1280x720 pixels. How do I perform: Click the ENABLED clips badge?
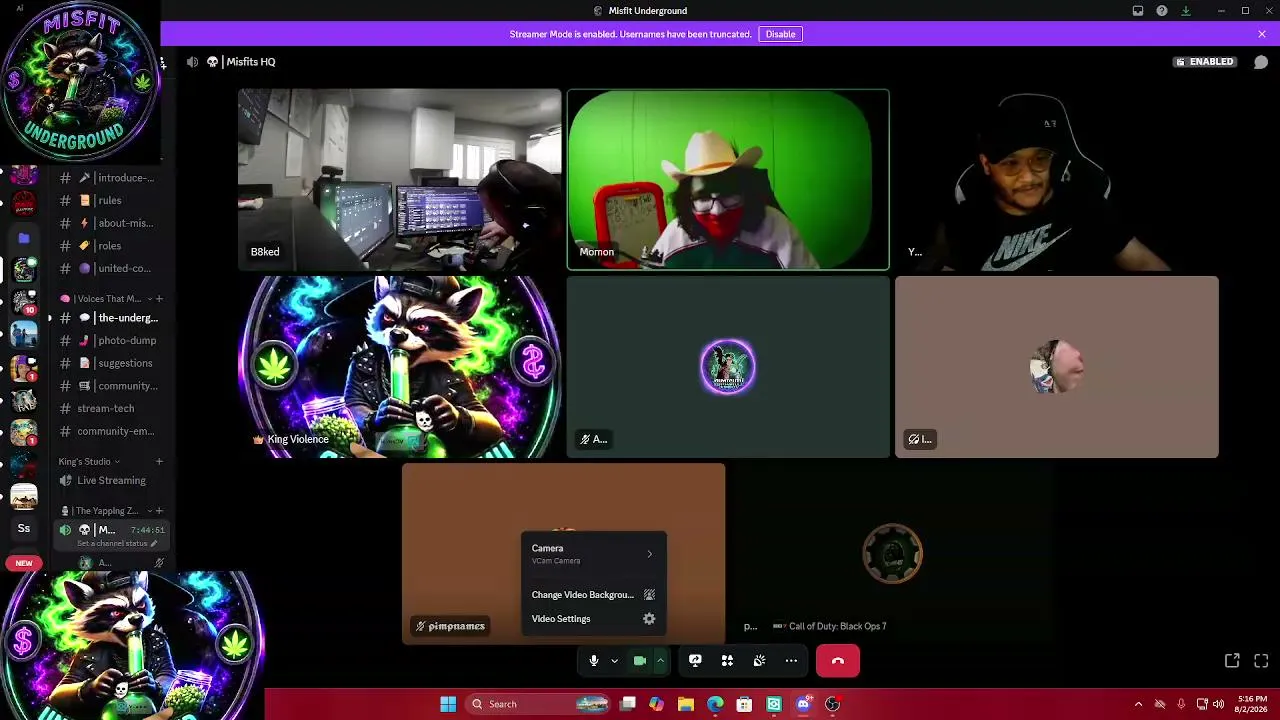pos(1205,62)
